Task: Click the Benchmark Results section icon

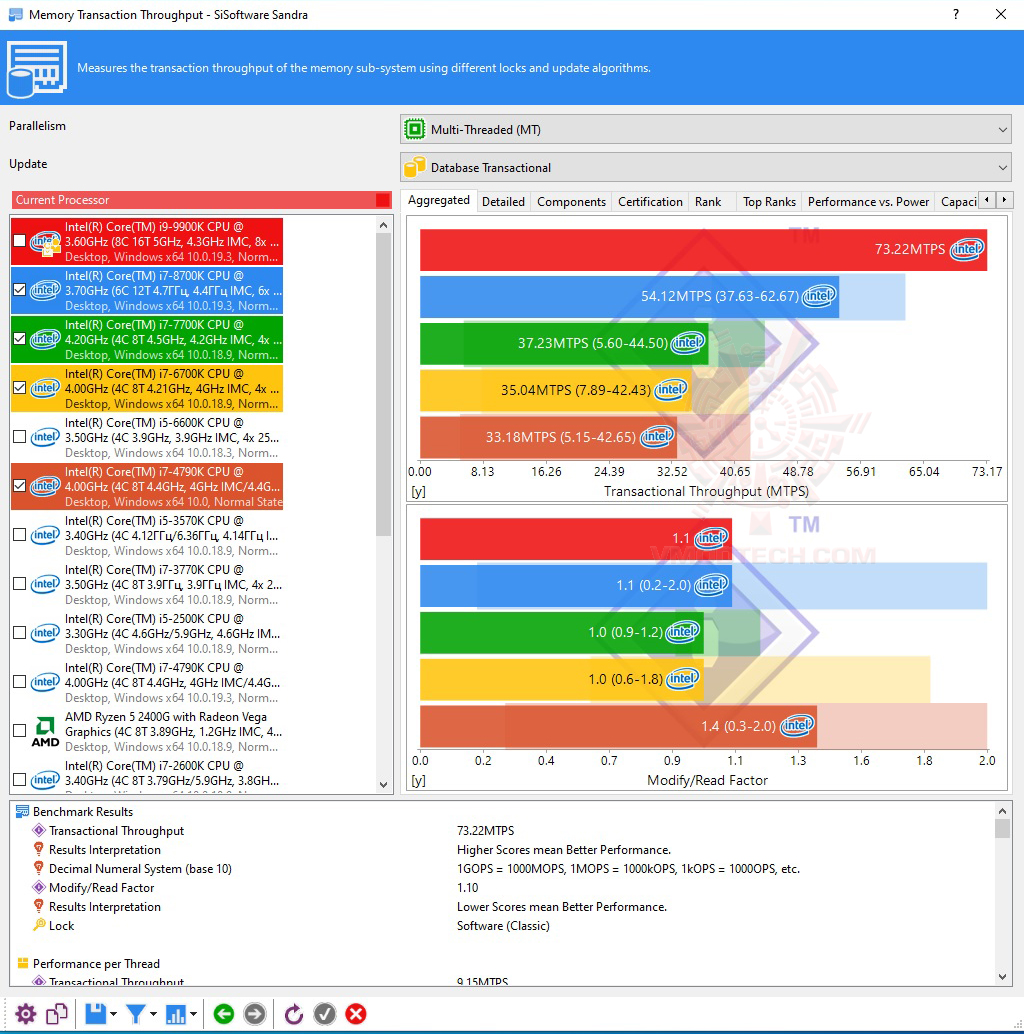Action: click(x=22, y=811)
